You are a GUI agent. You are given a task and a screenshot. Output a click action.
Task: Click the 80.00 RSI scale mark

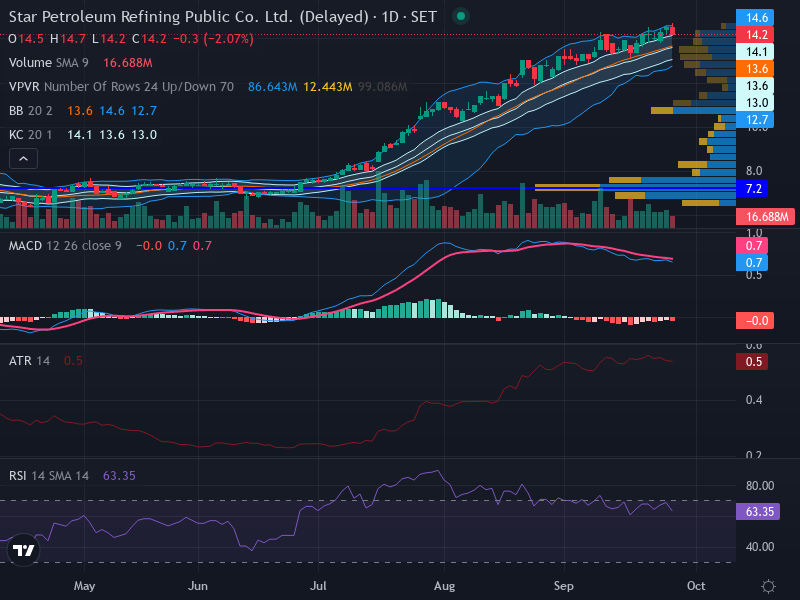click(760, 486)
